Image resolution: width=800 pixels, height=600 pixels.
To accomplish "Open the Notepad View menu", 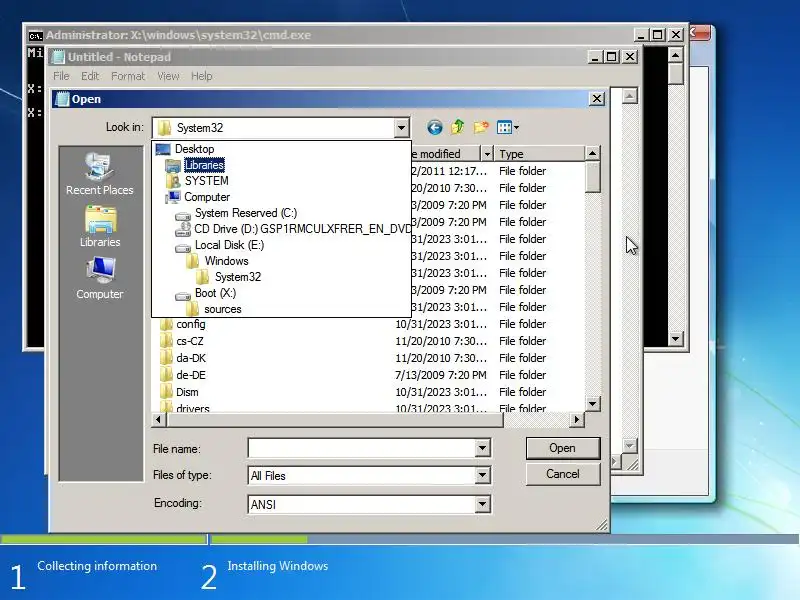I will click(168, 76).
